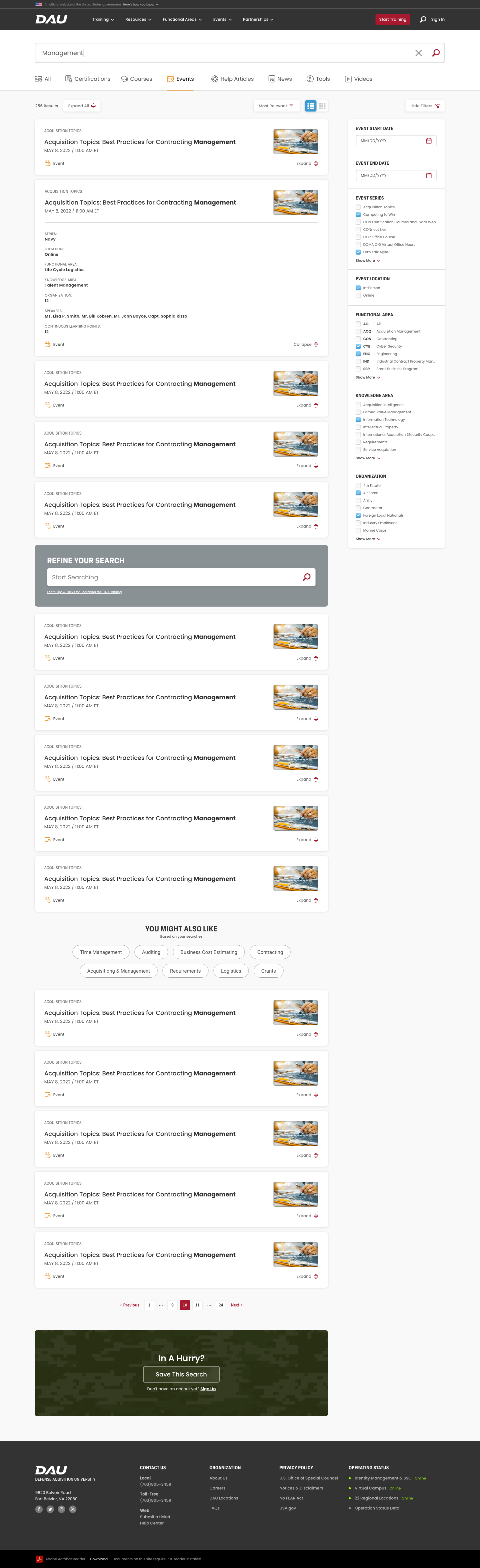Click the Adobe Acrobat Reader PDF icon
This screenshot has height=1568, width=480.
click(x=39, y=1559)
